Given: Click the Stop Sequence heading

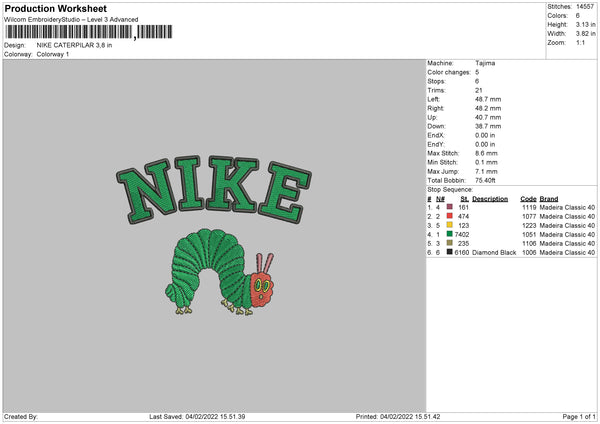Looking at the screenshot, I should point(450,190).
